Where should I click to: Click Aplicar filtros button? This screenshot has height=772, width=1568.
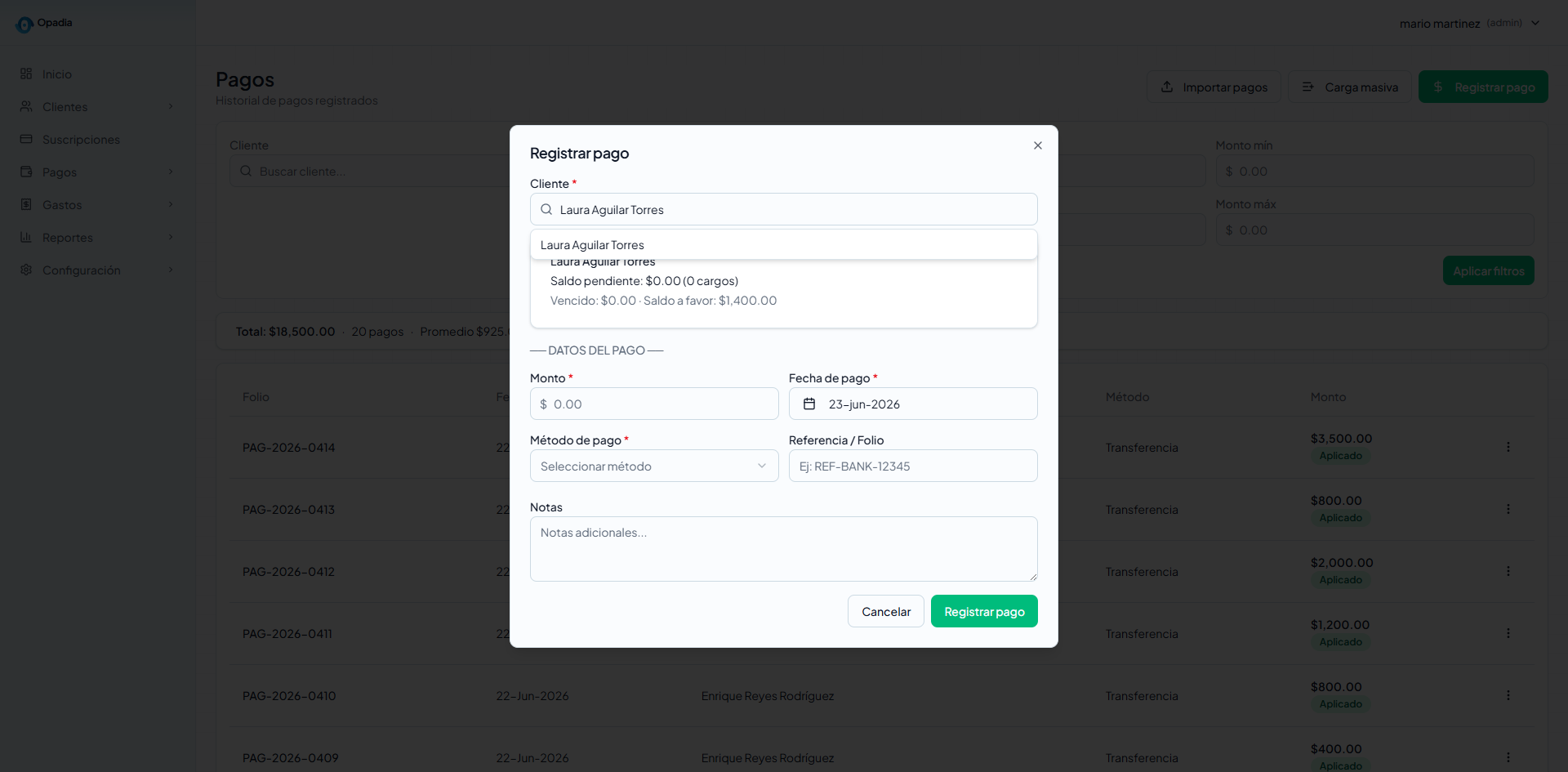pyautogui.click(x=1488, y=270)
